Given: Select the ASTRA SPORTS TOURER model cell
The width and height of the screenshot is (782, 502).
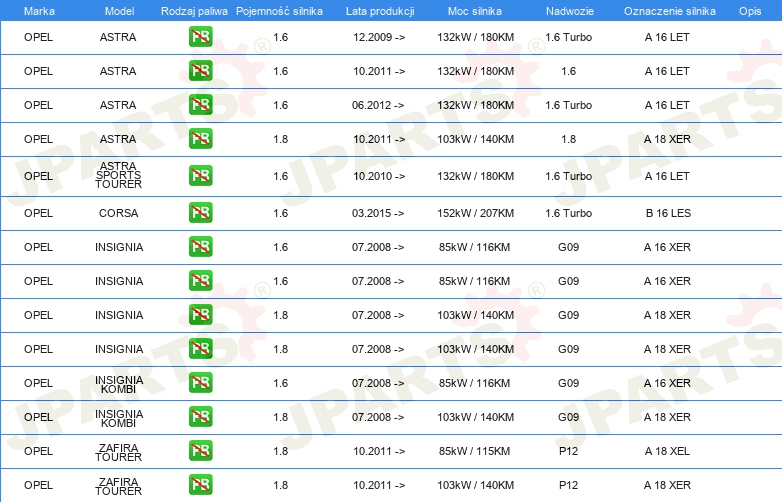Looking at the screenshot, I should point(118,175).
